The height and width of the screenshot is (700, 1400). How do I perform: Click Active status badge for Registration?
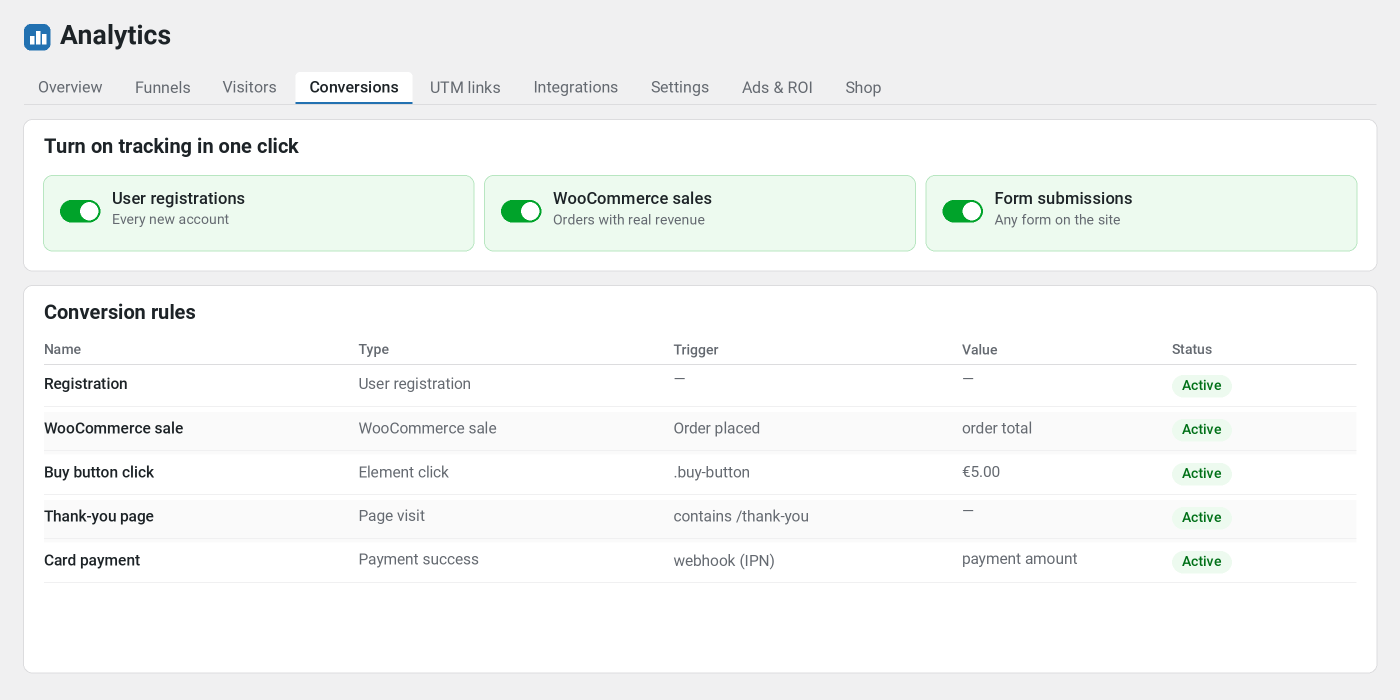pos(1202,385)
